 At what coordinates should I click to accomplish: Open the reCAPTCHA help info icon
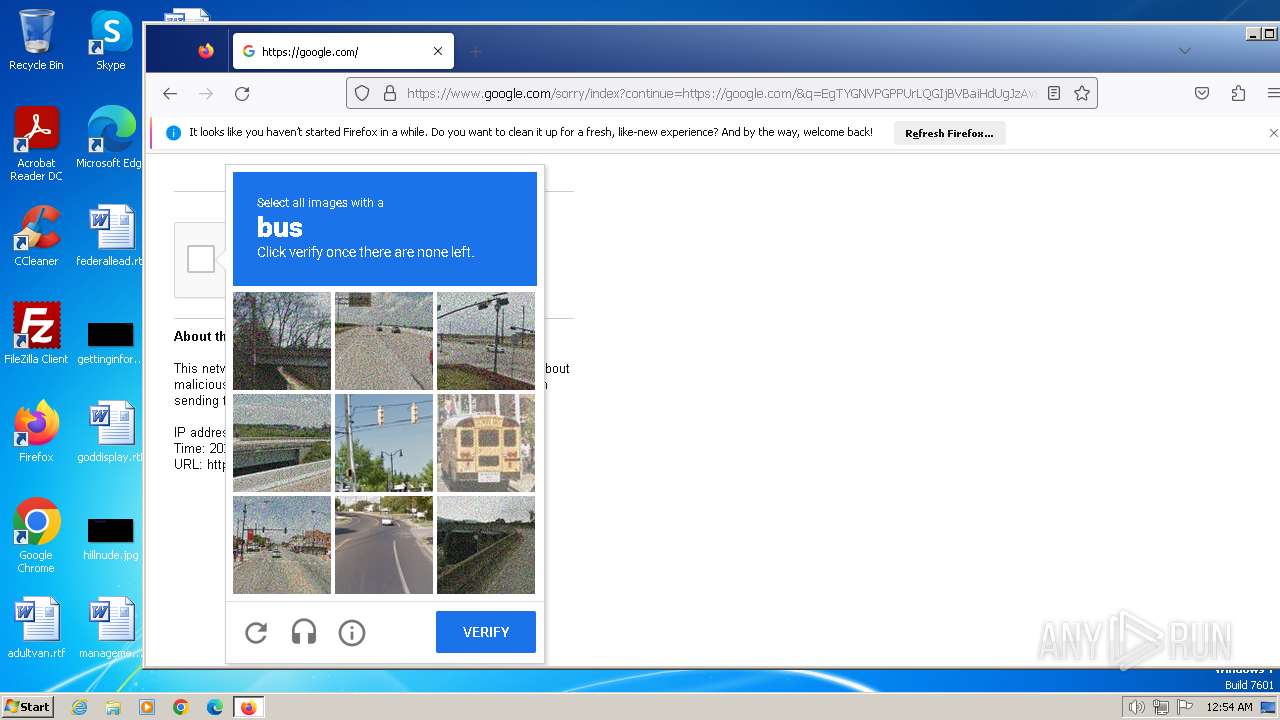pos(352,632)
